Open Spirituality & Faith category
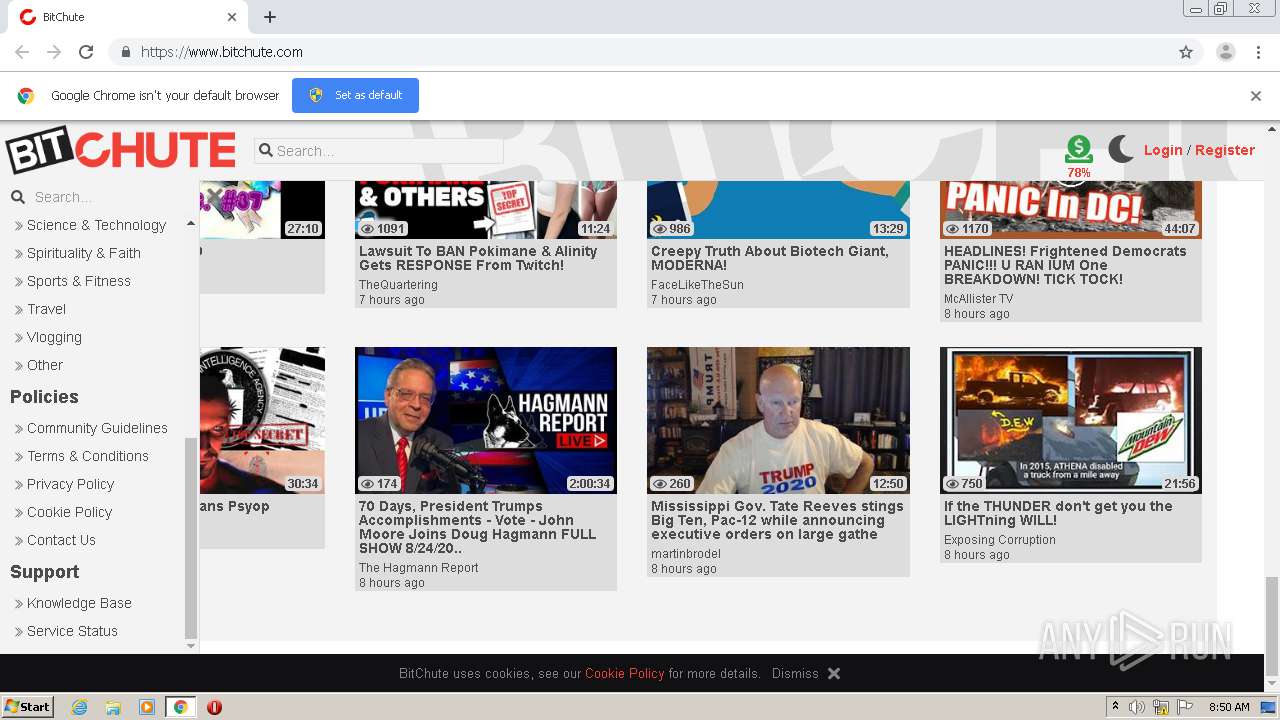Viewport: 1280px width, 720px height. pos(84,253)
